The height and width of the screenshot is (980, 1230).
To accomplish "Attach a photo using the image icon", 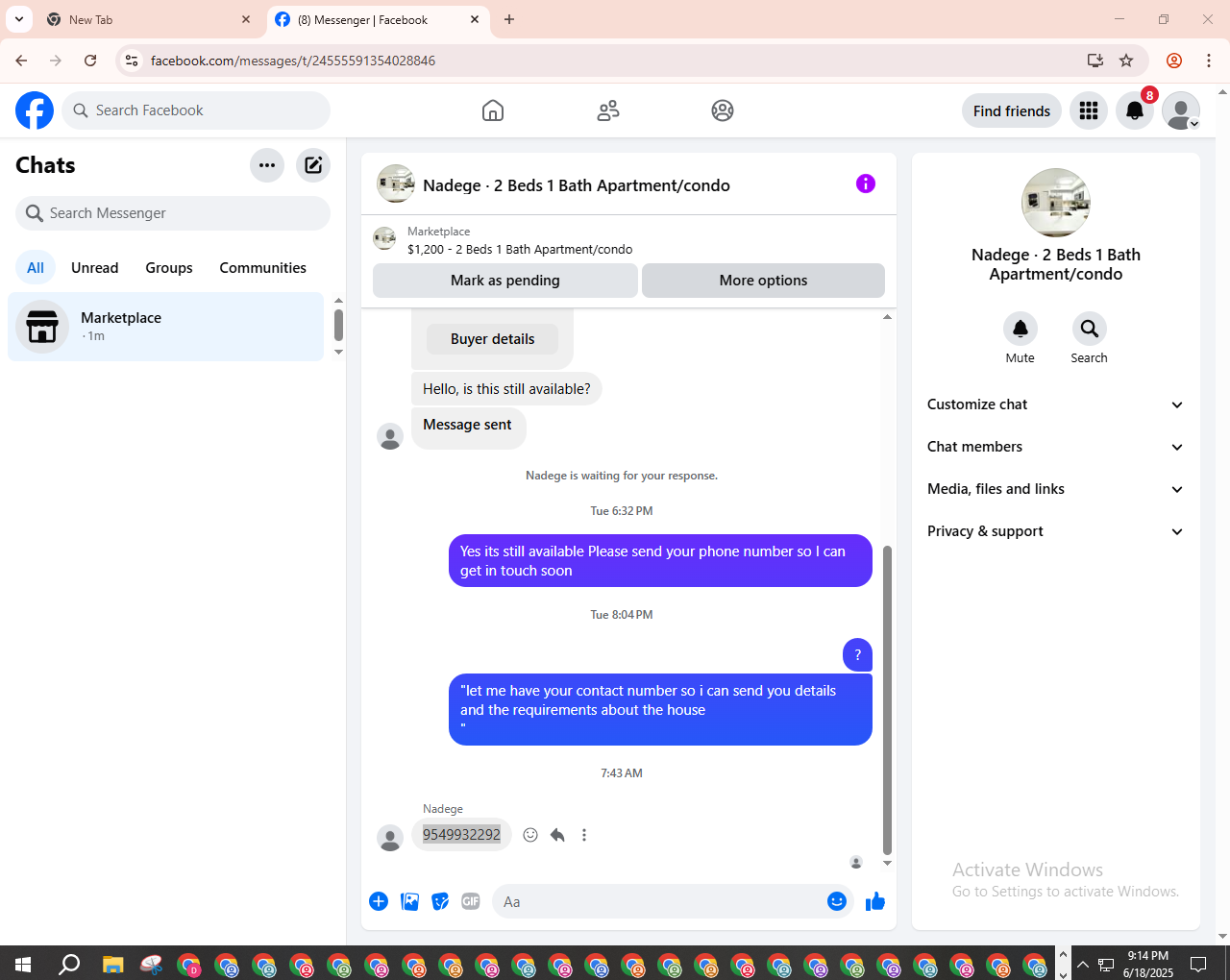I will tap(409, 901).
